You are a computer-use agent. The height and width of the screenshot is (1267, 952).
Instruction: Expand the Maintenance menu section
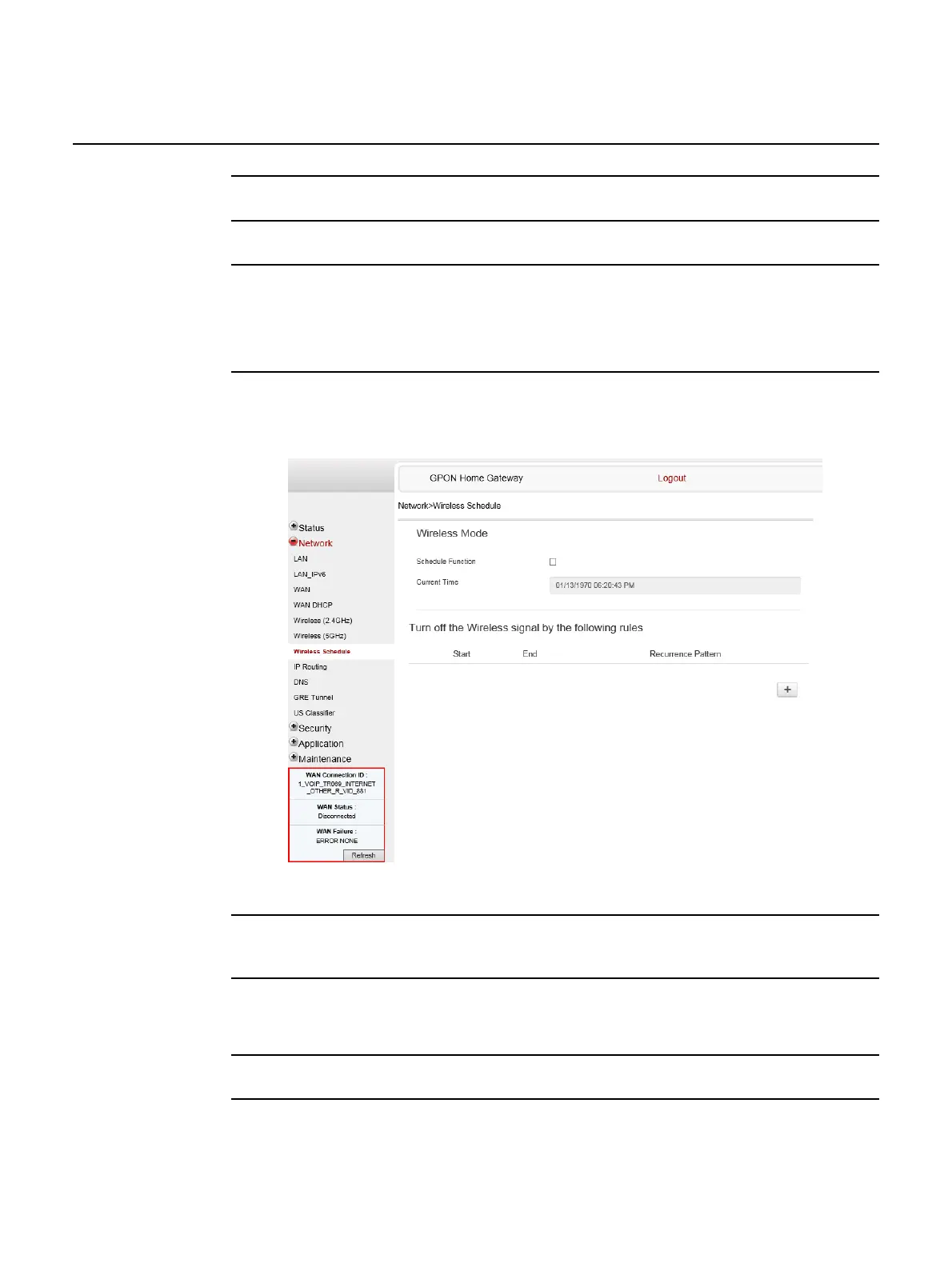click(320, 758)
